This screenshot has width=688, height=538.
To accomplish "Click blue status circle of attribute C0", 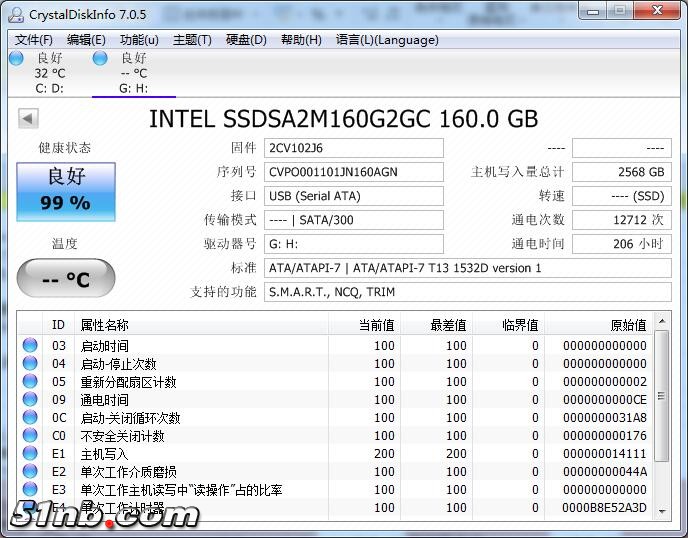I will [x=30, y=436].
